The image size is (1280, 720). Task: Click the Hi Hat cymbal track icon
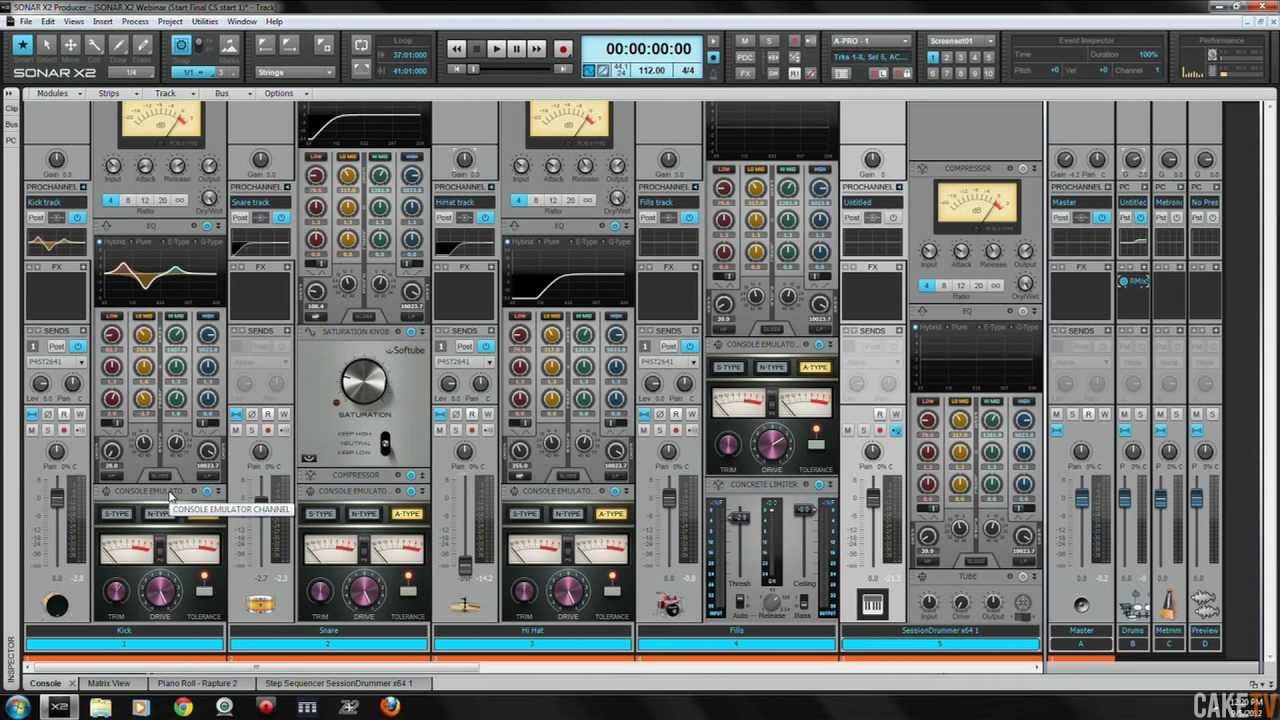(465, 605)
